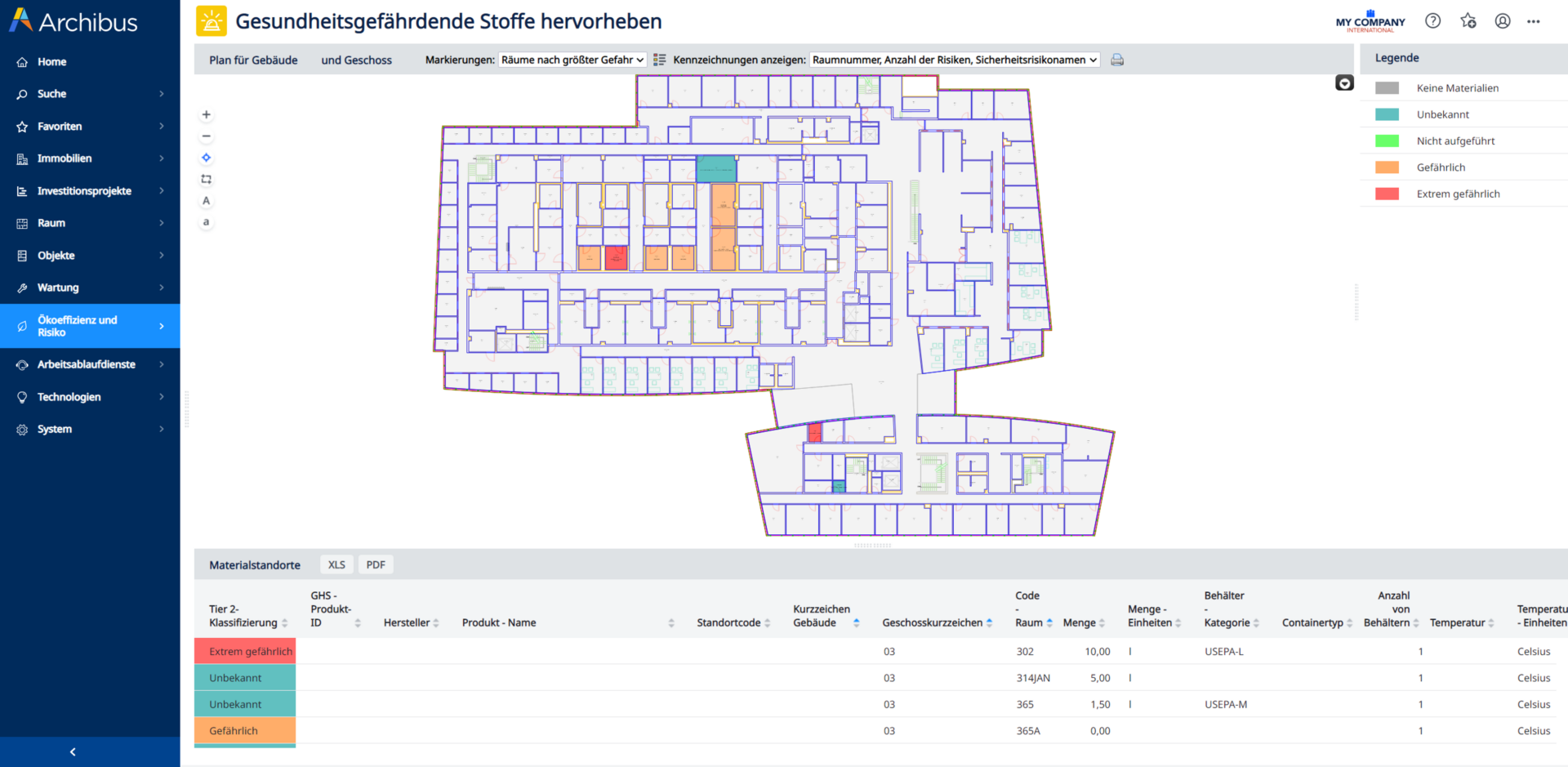Collapse the left navigation sidebar

point(73,751)
